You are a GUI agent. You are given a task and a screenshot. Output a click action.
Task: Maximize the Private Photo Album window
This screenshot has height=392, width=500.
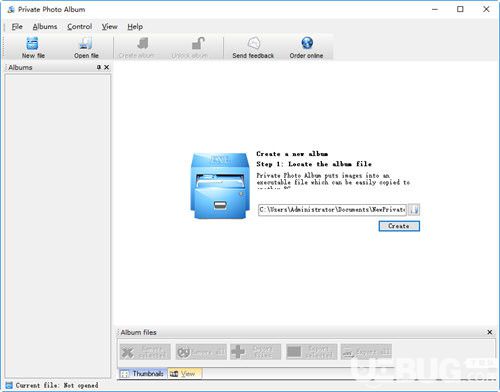tap(460, 9)
